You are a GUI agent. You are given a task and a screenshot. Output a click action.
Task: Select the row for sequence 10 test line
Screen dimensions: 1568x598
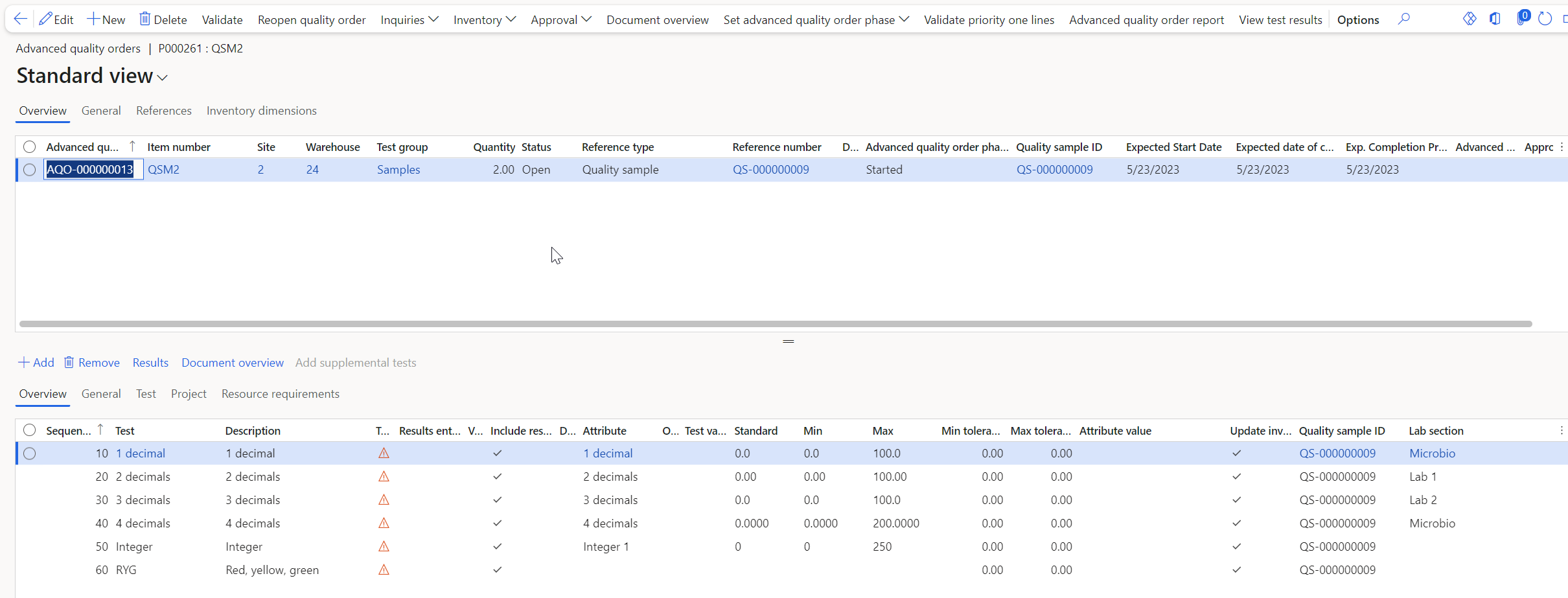30,454
